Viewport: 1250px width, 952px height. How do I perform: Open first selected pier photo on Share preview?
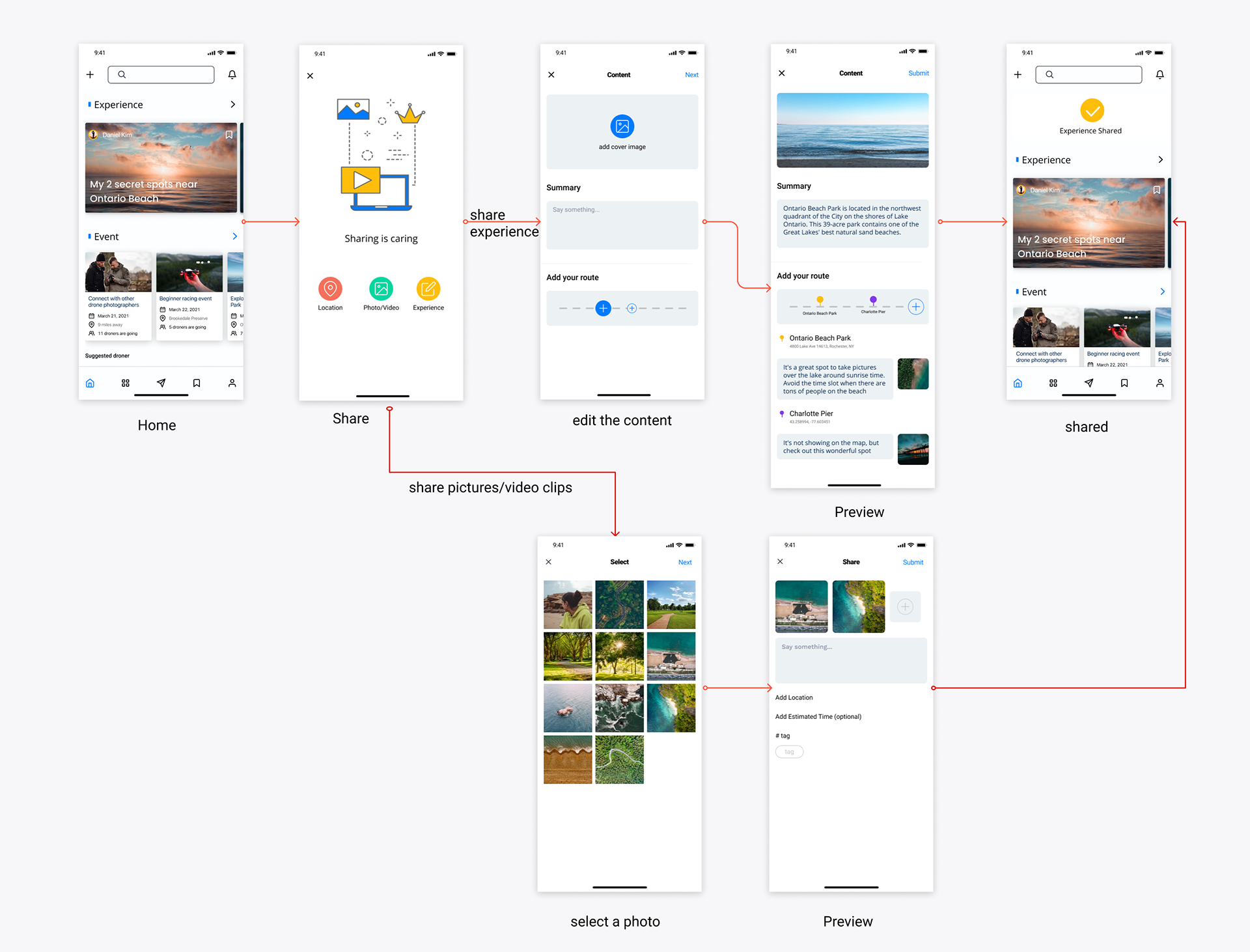pos(801,607)
